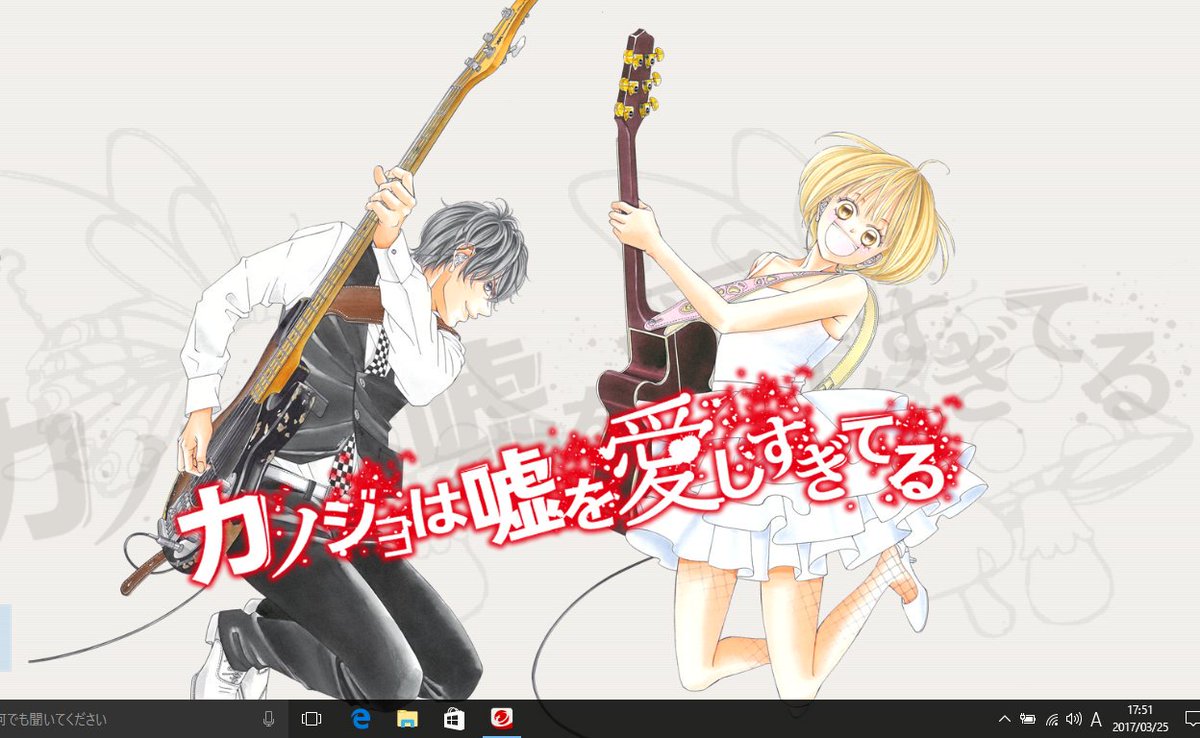1200x738 pixels.
Task: Expand hidden system tray icons chevron
Action: (x=1004, y=719)
